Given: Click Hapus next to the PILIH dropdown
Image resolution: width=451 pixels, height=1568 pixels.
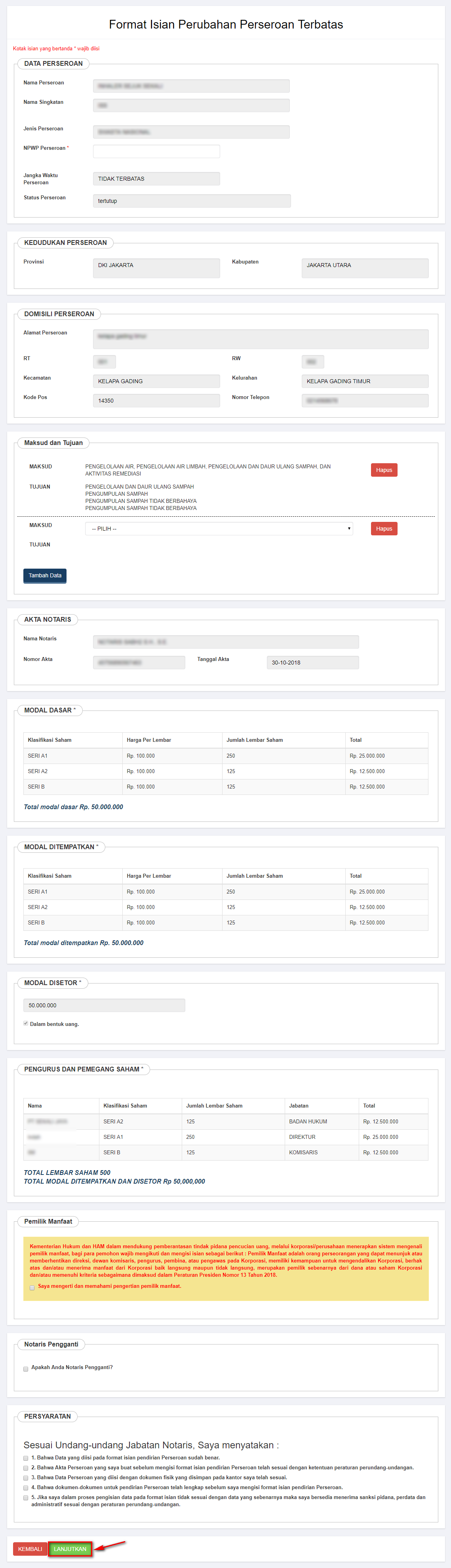Looking at the screenshot, I should pos(384,528).
